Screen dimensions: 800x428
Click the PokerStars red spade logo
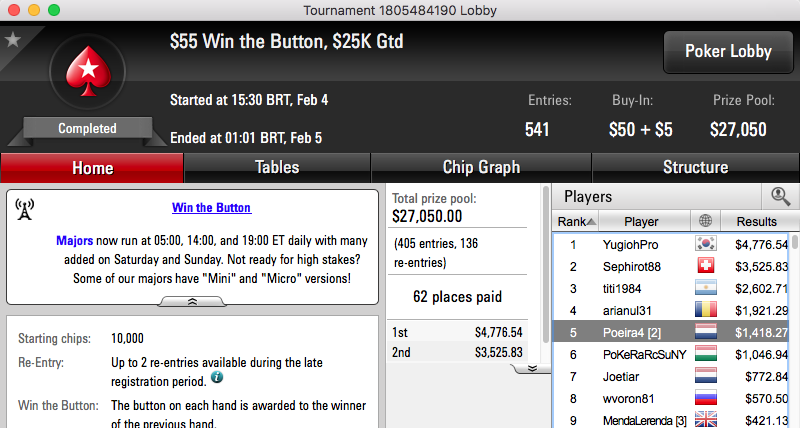(88, 71)
